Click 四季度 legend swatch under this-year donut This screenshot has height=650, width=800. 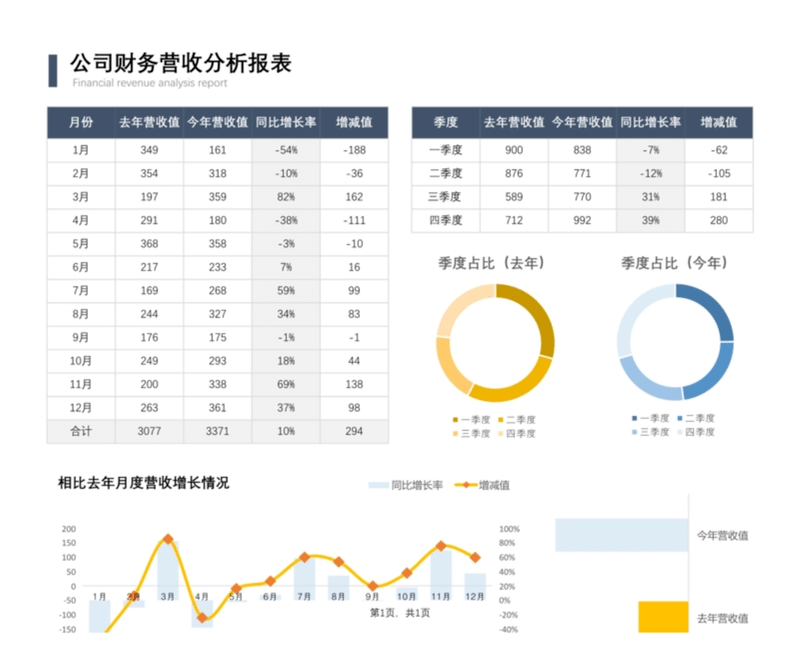point(681,432)
